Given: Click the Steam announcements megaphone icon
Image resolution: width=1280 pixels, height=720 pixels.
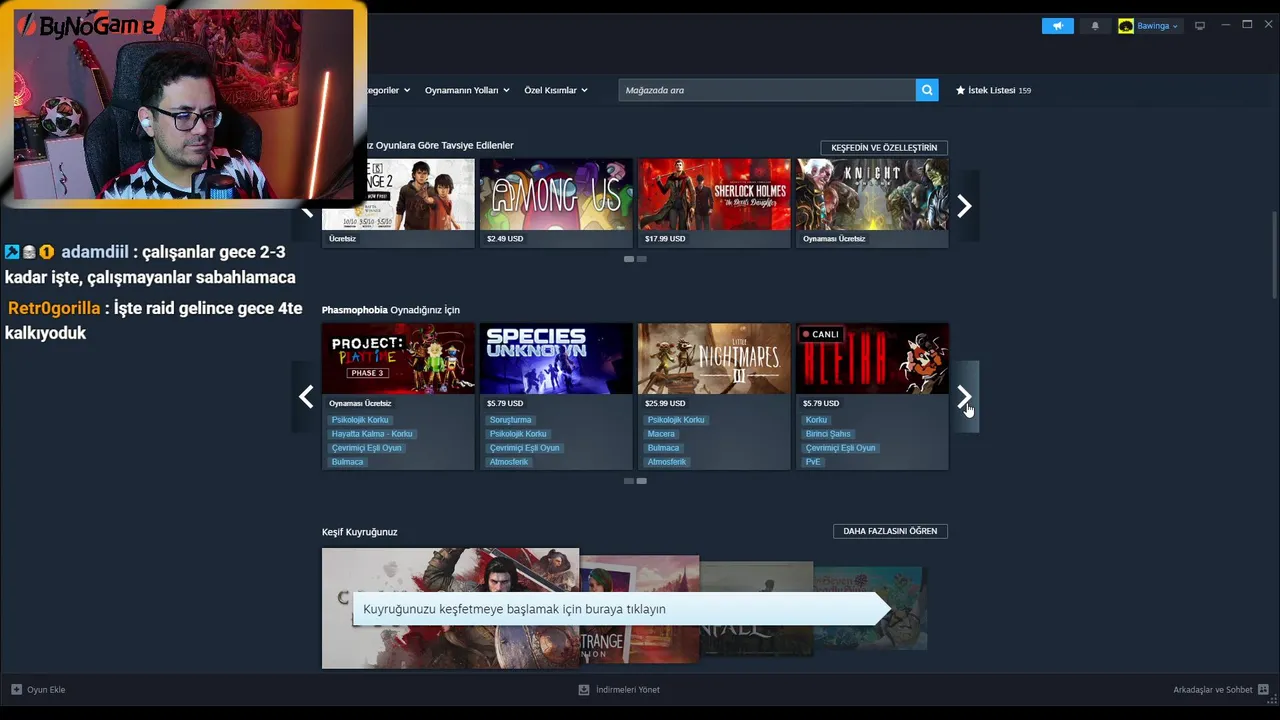Looking at the screenshot, I should tap(1057, 26).
